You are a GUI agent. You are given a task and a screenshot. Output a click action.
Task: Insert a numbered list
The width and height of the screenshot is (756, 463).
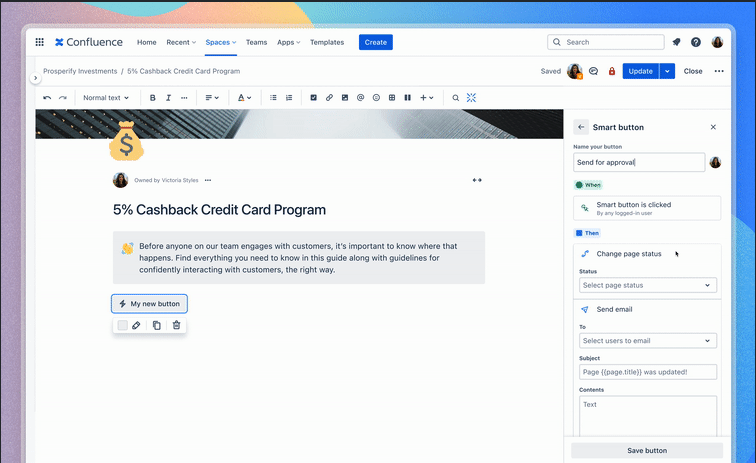coord(289,97)
